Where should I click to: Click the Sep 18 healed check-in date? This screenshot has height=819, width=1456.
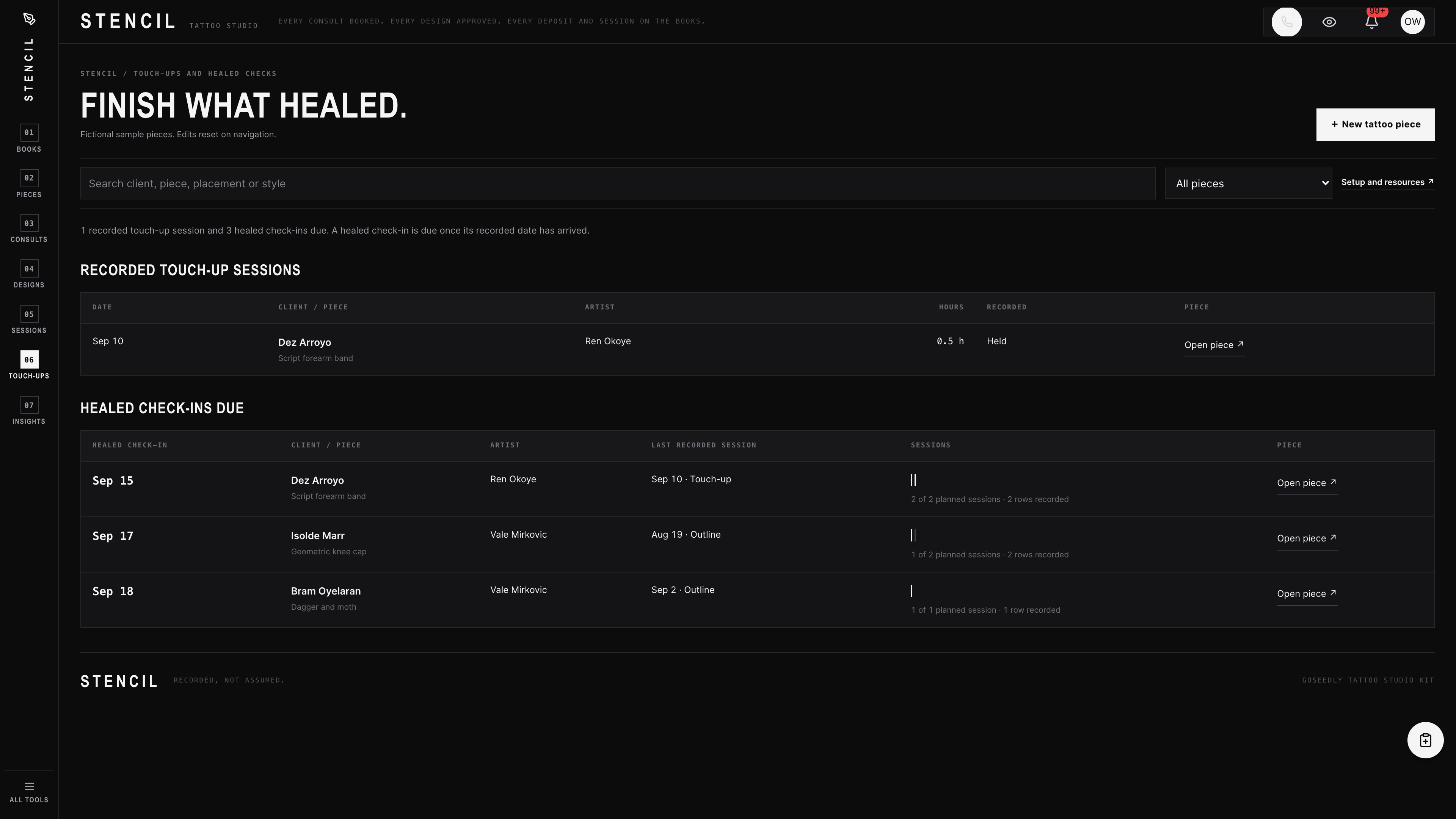click(113, 591)
